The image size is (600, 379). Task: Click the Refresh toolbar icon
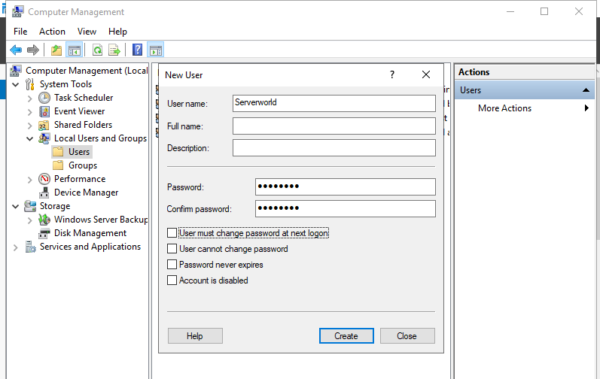pyautogui.click(x=97, y=50)
